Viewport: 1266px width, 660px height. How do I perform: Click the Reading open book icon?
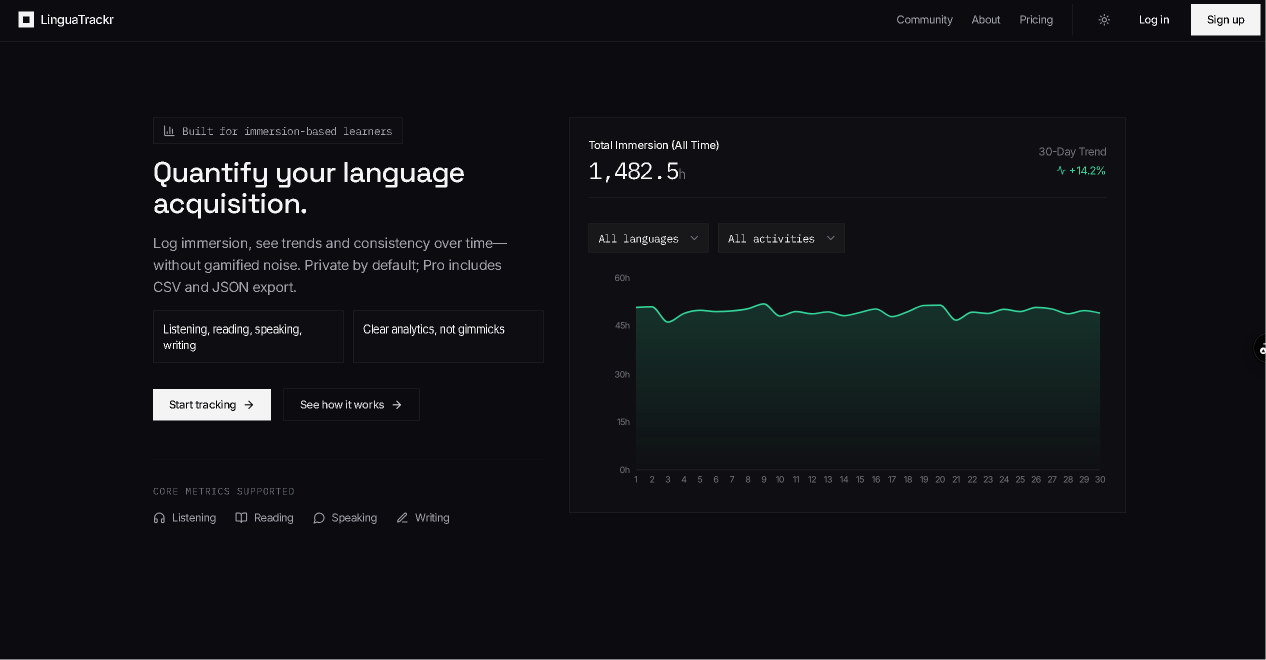coord(241,518)
